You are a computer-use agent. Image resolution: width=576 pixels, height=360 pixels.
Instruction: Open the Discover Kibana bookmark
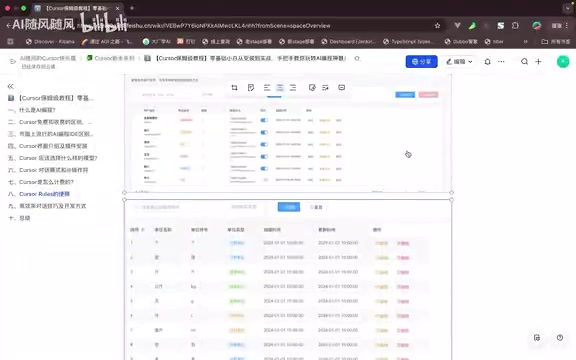(50, 42)
